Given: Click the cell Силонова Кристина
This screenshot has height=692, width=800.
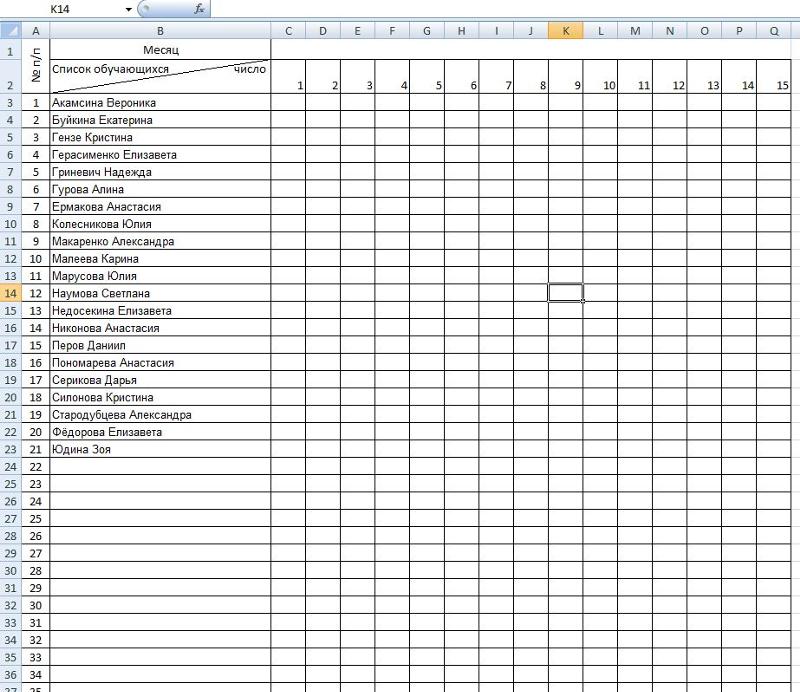Looking at the screenshot, I should click(x=160, y=398).
